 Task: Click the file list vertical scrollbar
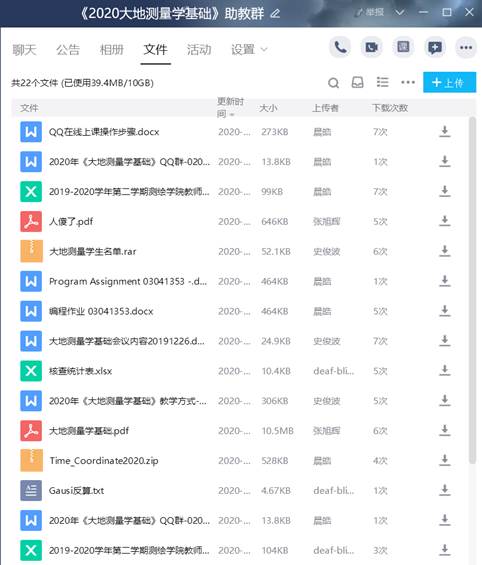(x=472, y=290)
